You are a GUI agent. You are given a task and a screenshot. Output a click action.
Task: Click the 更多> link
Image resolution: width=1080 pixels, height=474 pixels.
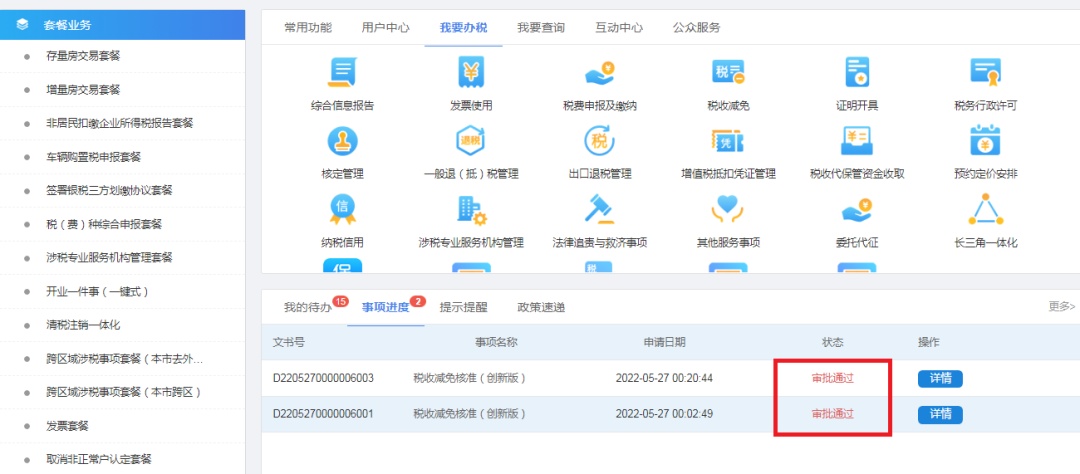(1061, 306)
